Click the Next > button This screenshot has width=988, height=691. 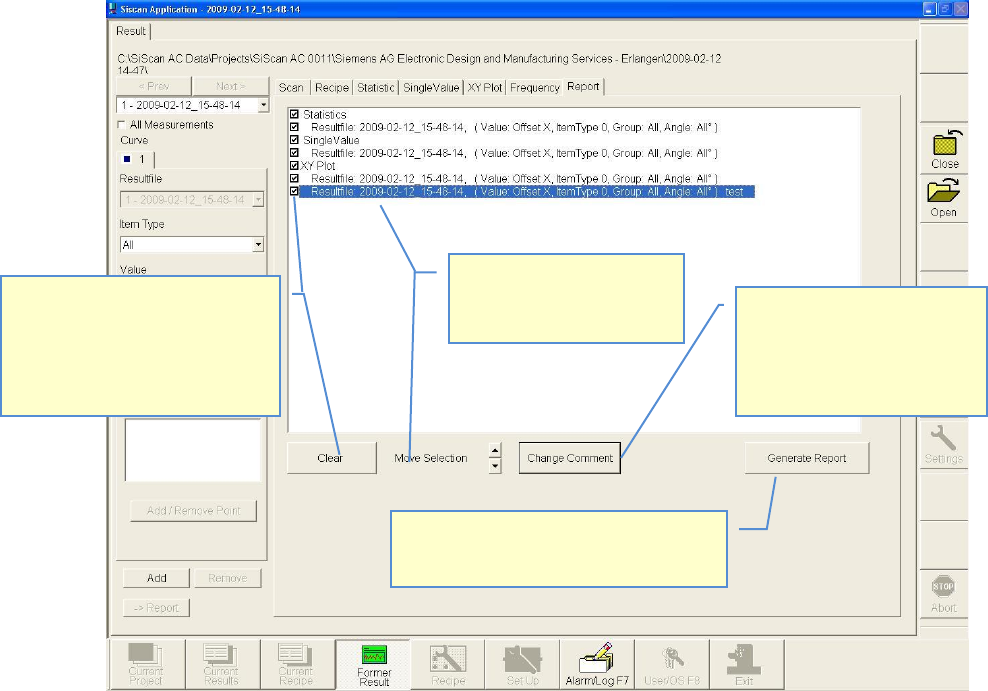coord(231,86)
